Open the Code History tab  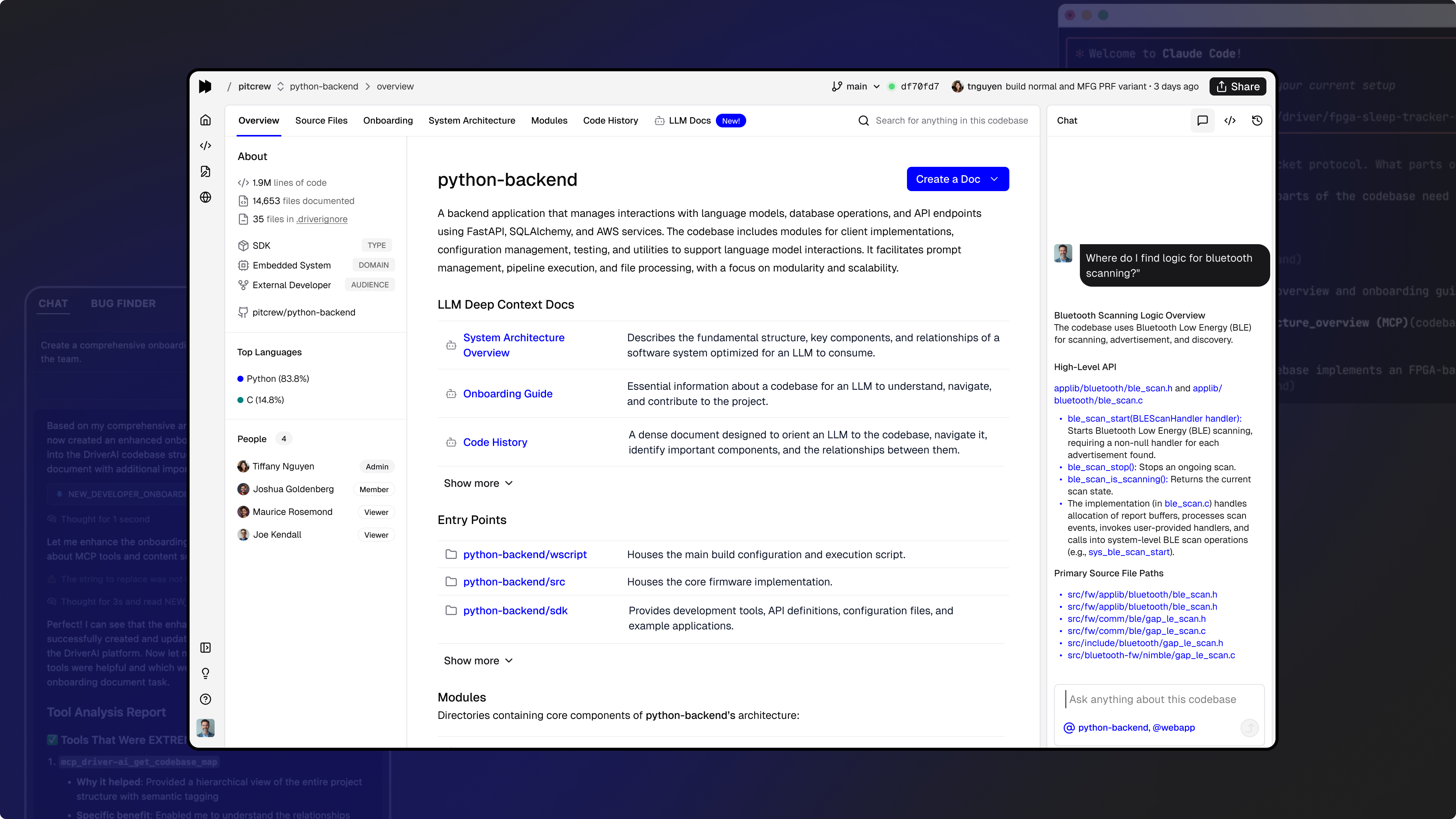pos(610,121)
